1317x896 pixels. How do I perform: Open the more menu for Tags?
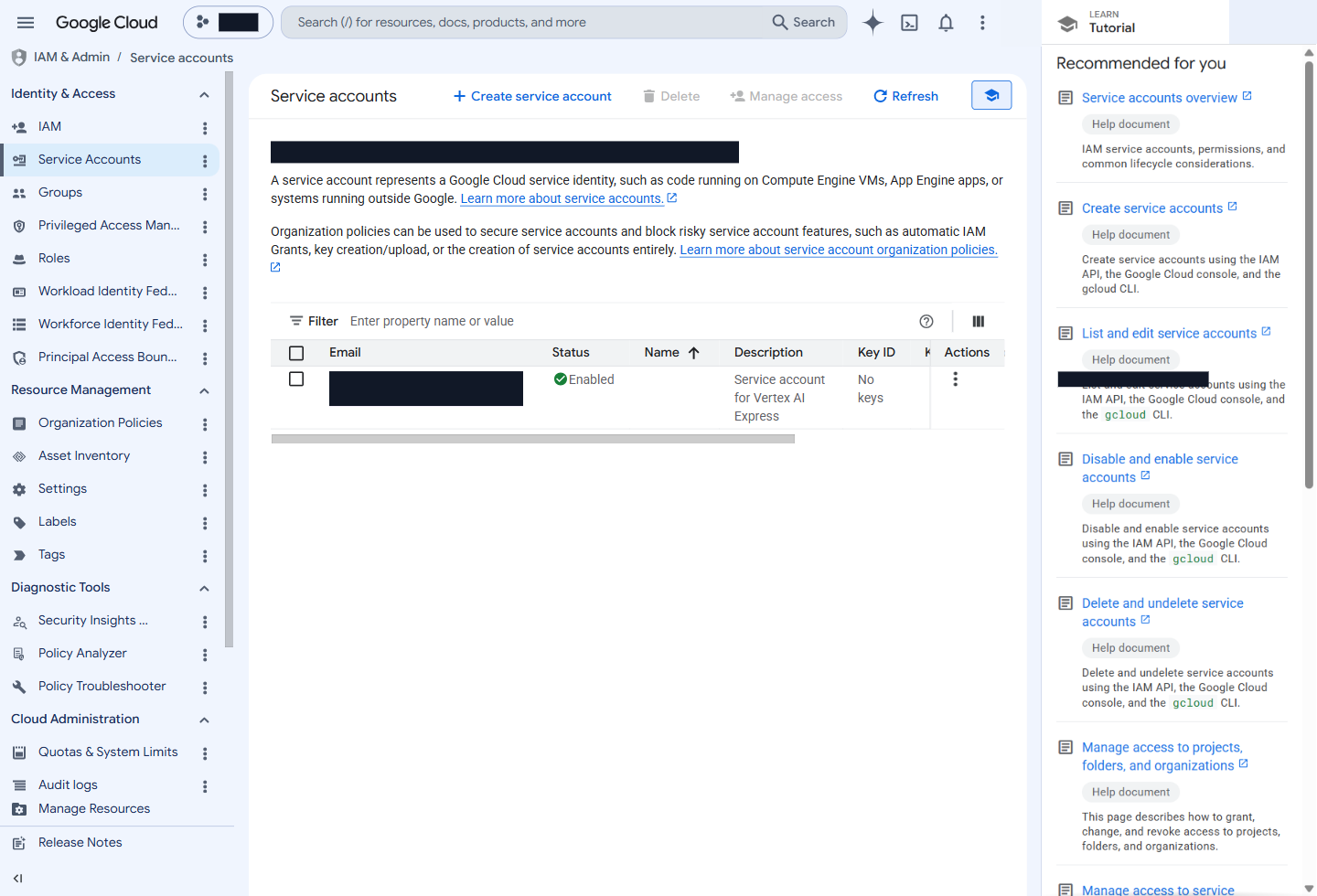click(x=205, y=556)
